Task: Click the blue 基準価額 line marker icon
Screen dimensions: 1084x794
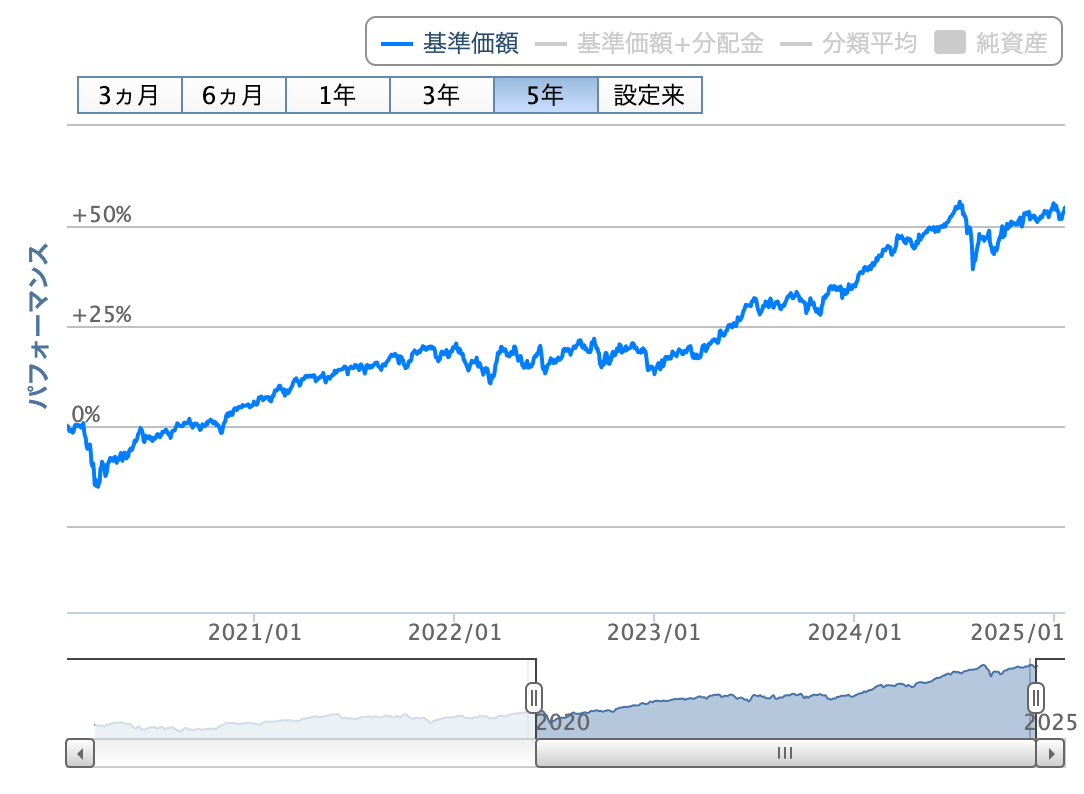Action: pos(397,44)
